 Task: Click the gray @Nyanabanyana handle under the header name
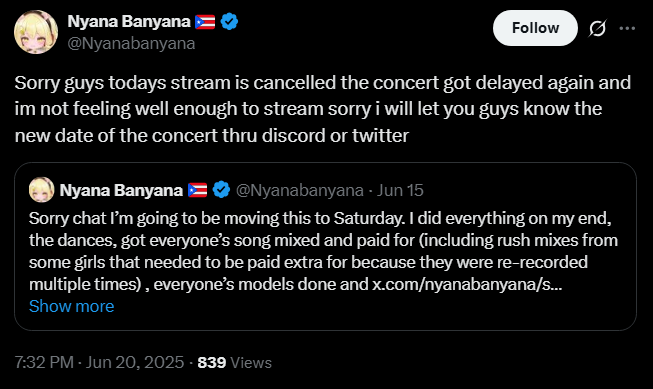pyautogui.click(x=131, y=43)
